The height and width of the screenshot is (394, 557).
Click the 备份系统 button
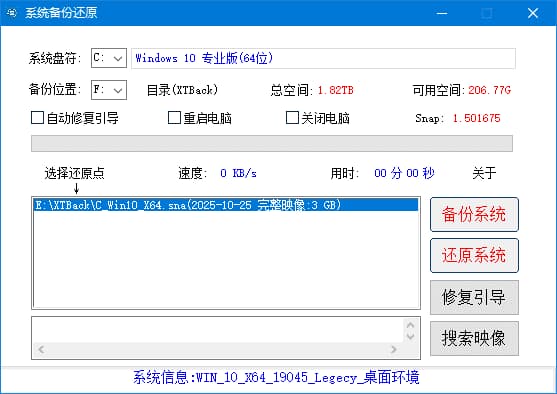tap(474, 215)
